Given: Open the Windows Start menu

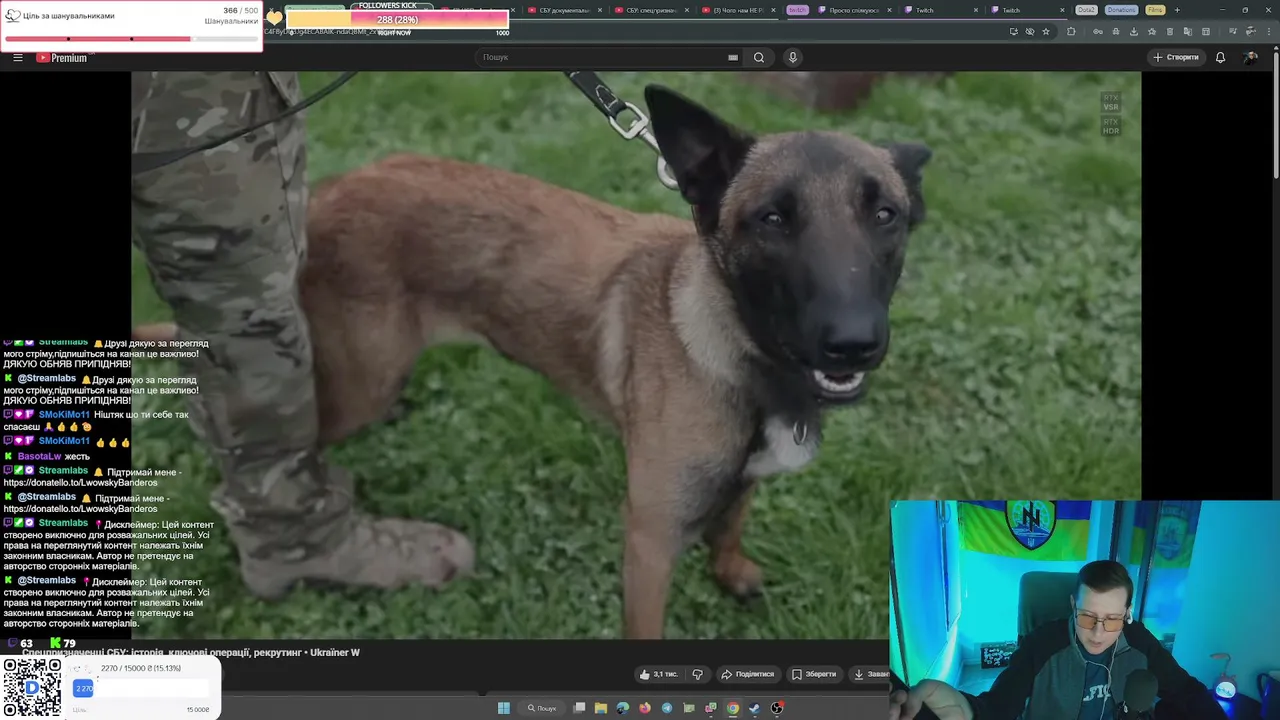Looking at the screenshot, I should pyautogui.click(x=504, y=708).
